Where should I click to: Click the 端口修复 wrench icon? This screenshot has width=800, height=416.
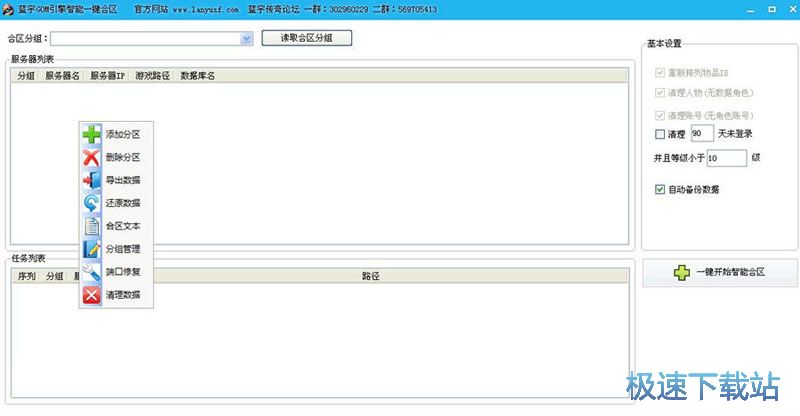pos(91,272)
